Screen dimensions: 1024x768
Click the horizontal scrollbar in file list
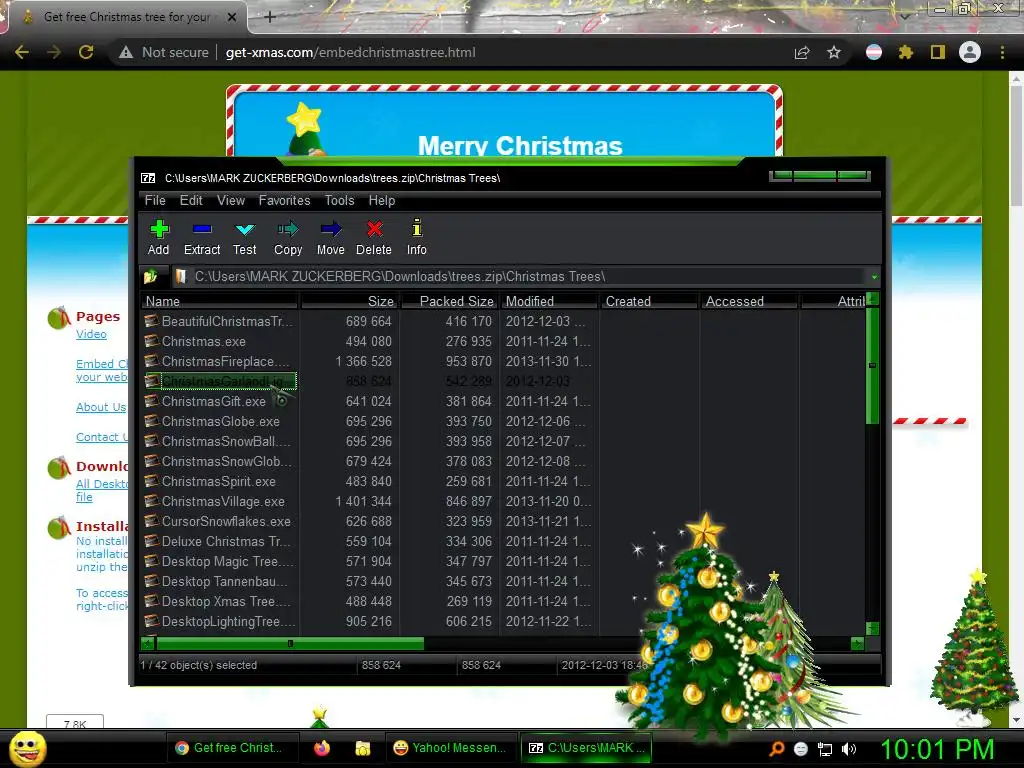[290, 644]
